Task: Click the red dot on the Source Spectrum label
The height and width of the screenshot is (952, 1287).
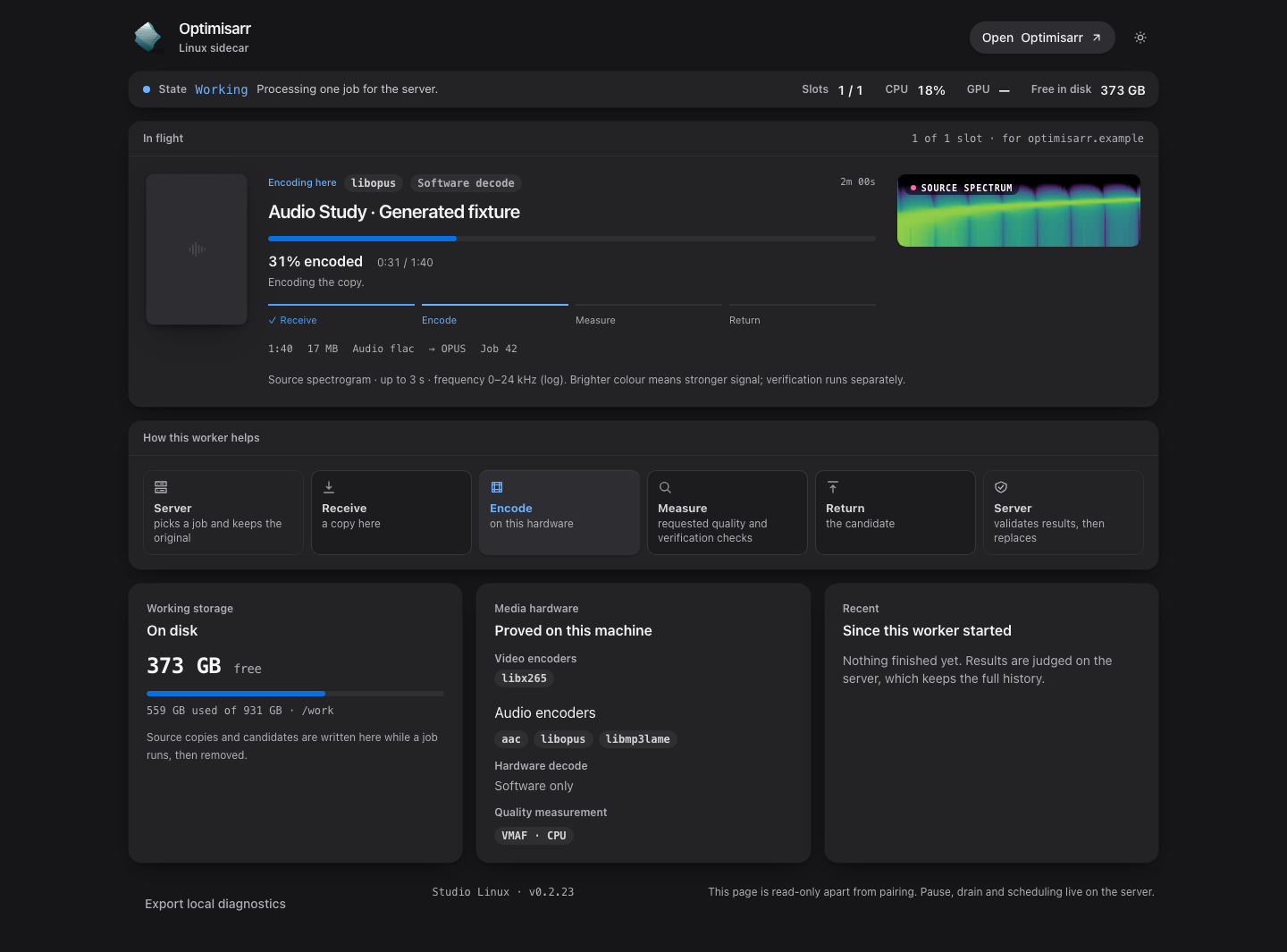Action: click(x=913, y=188)
